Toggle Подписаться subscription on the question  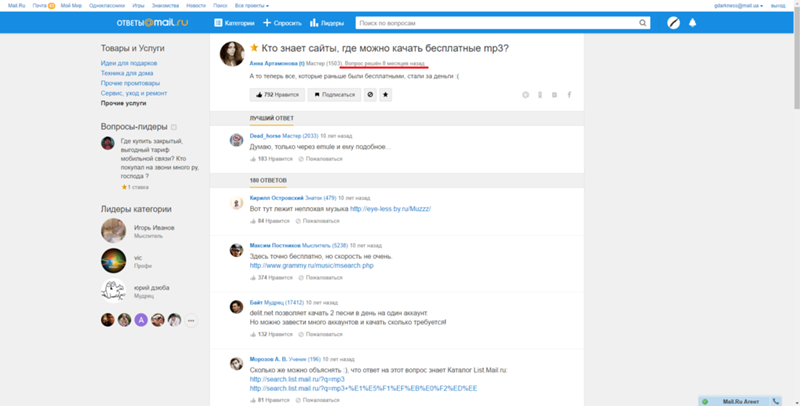point(333,95)
